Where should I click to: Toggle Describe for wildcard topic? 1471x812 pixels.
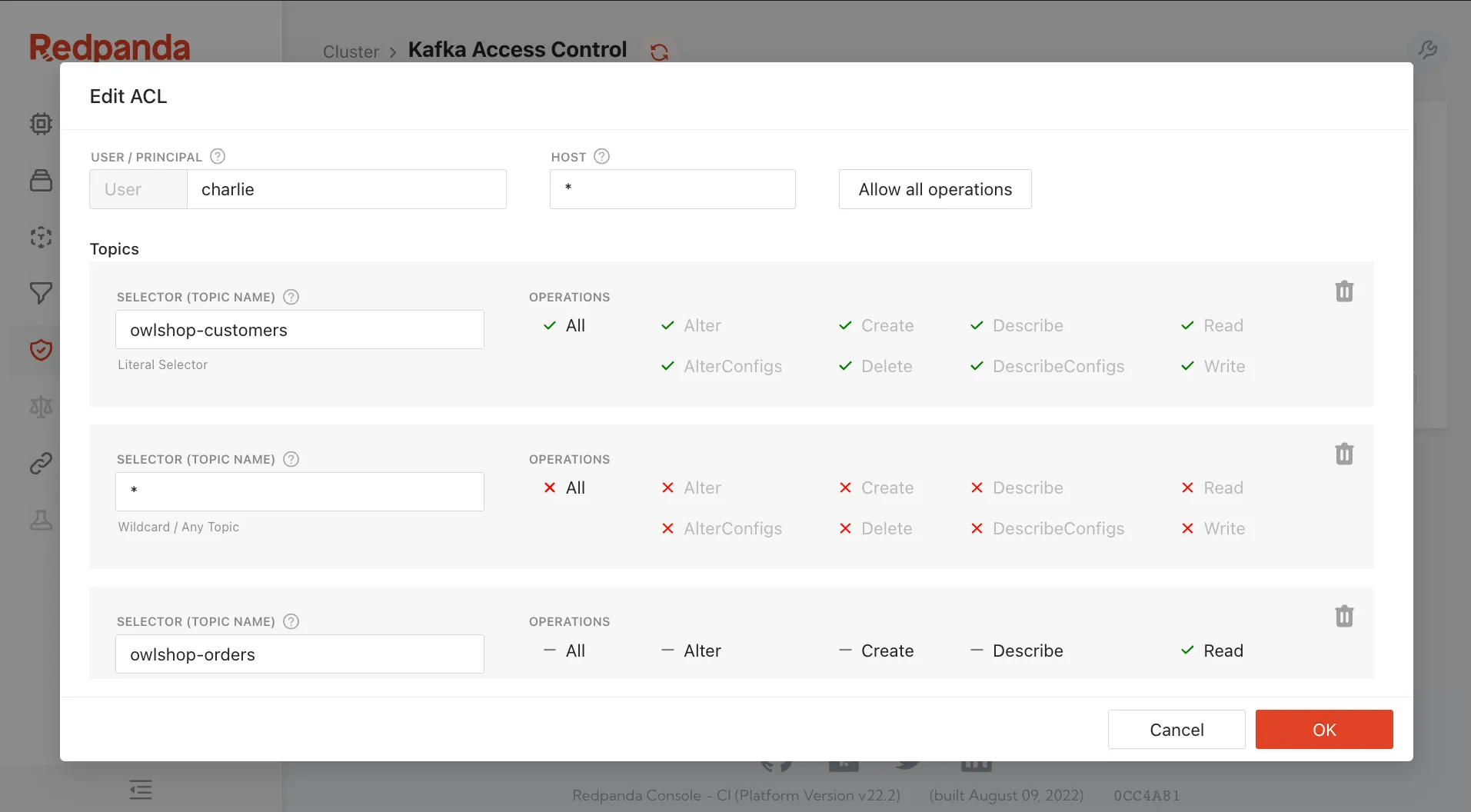click(1017, 488)
